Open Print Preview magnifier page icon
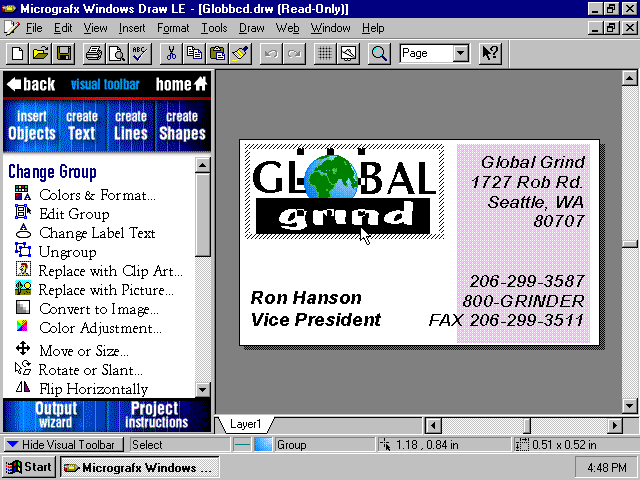The width and height of the screenshot is (640, 480). click(x=117, y=53)
